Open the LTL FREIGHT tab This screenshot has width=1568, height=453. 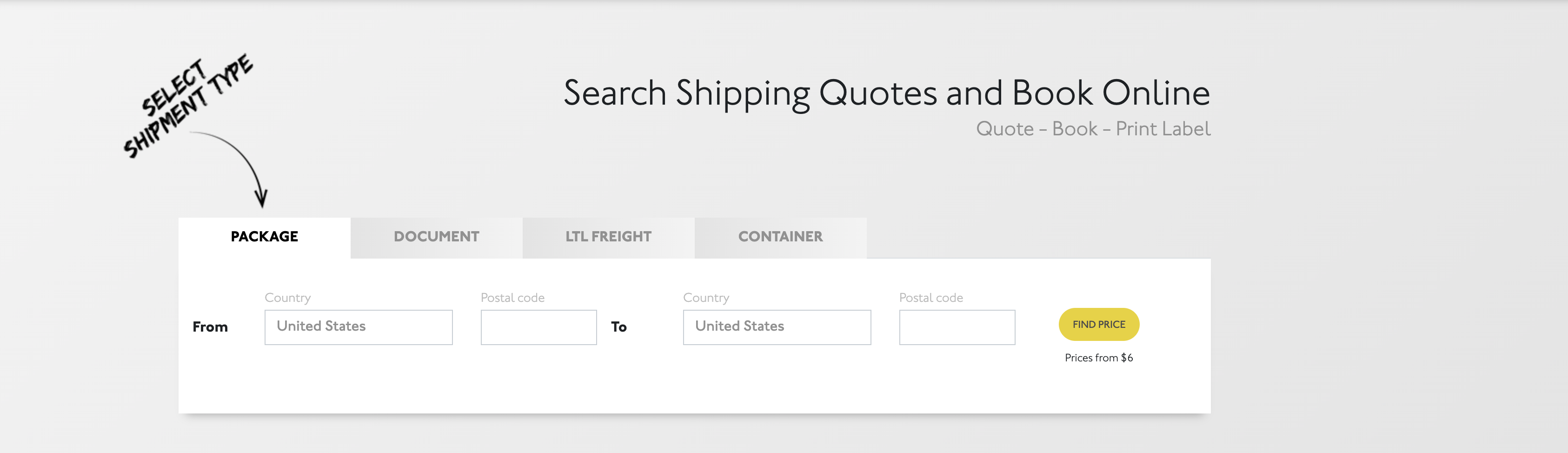coord(608,237)
